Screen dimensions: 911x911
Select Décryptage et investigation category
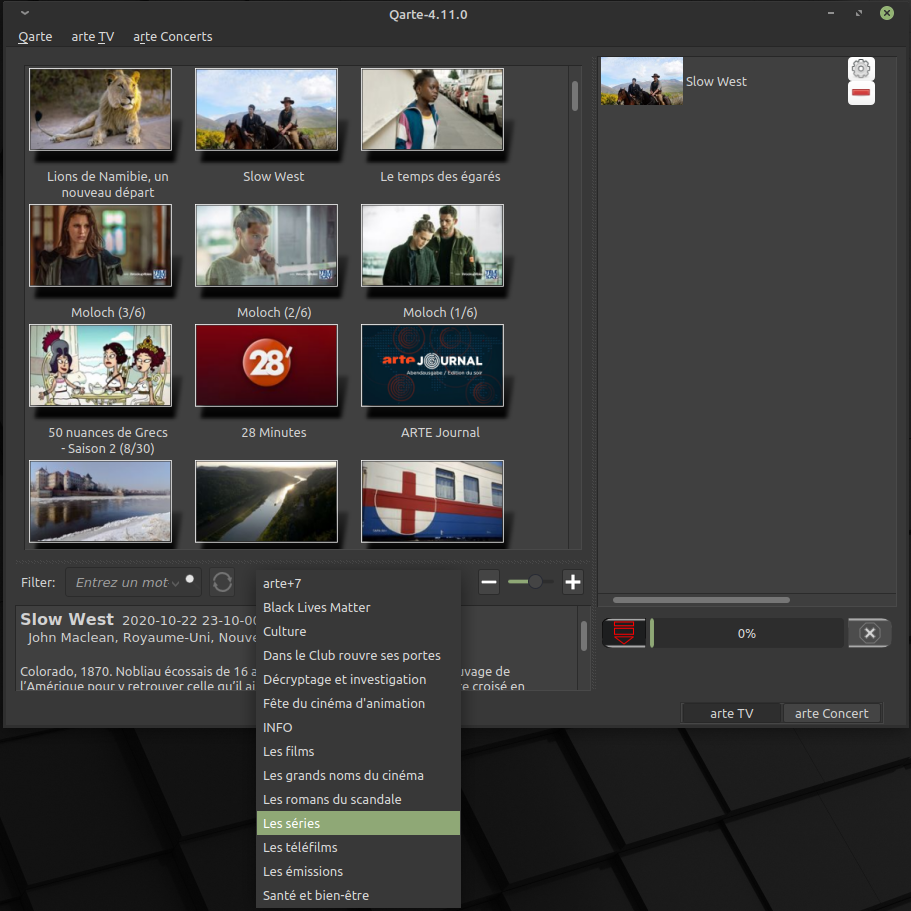point(358,679)
